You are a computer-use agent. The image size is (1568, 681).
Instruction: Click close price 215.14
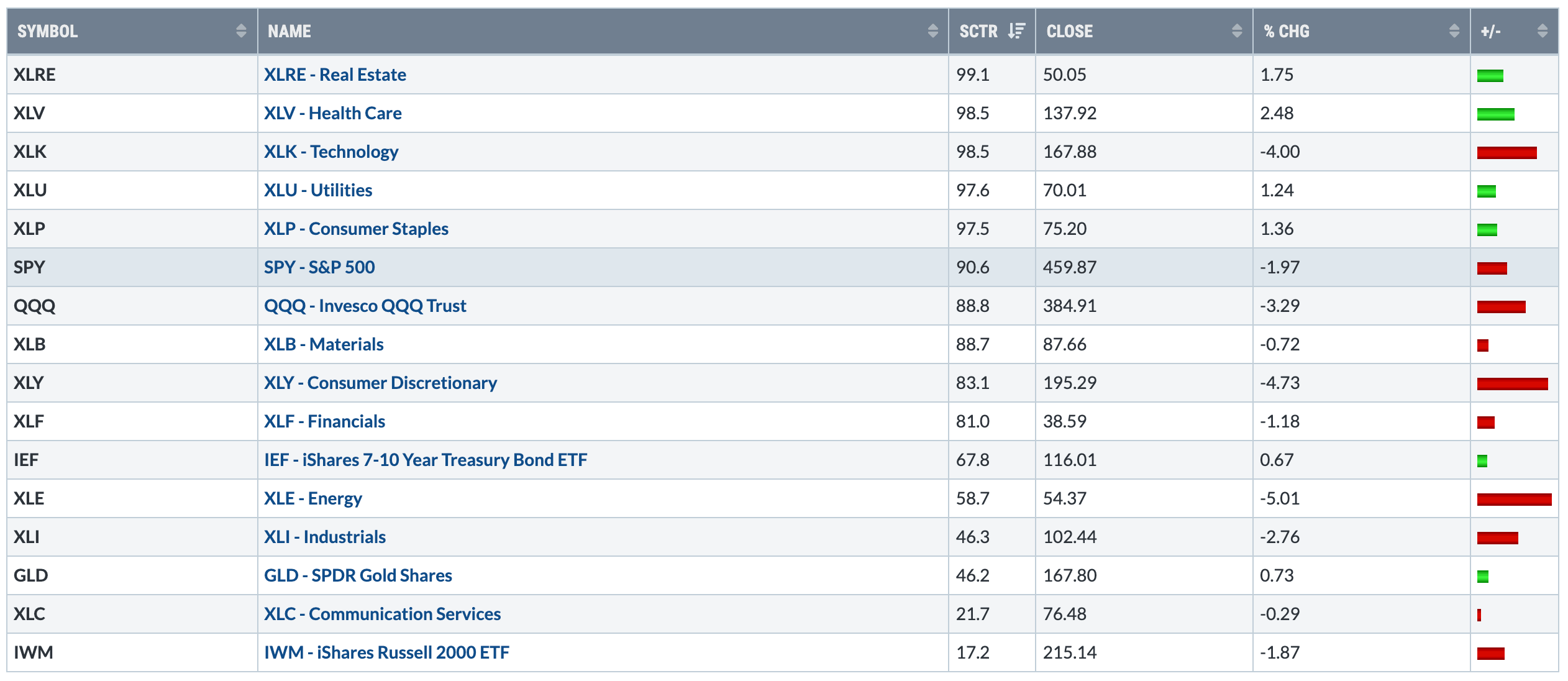click(x=1070, y=652)
